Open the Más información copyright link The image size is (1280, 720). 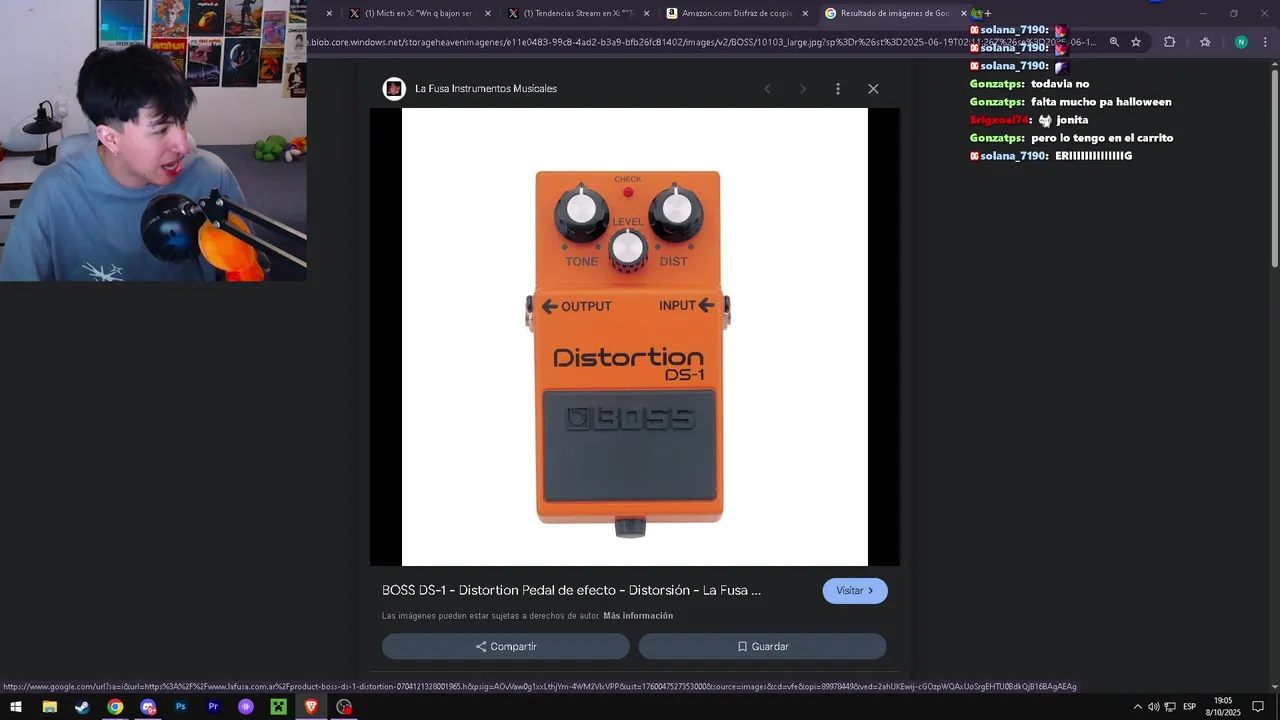point(638,616)
